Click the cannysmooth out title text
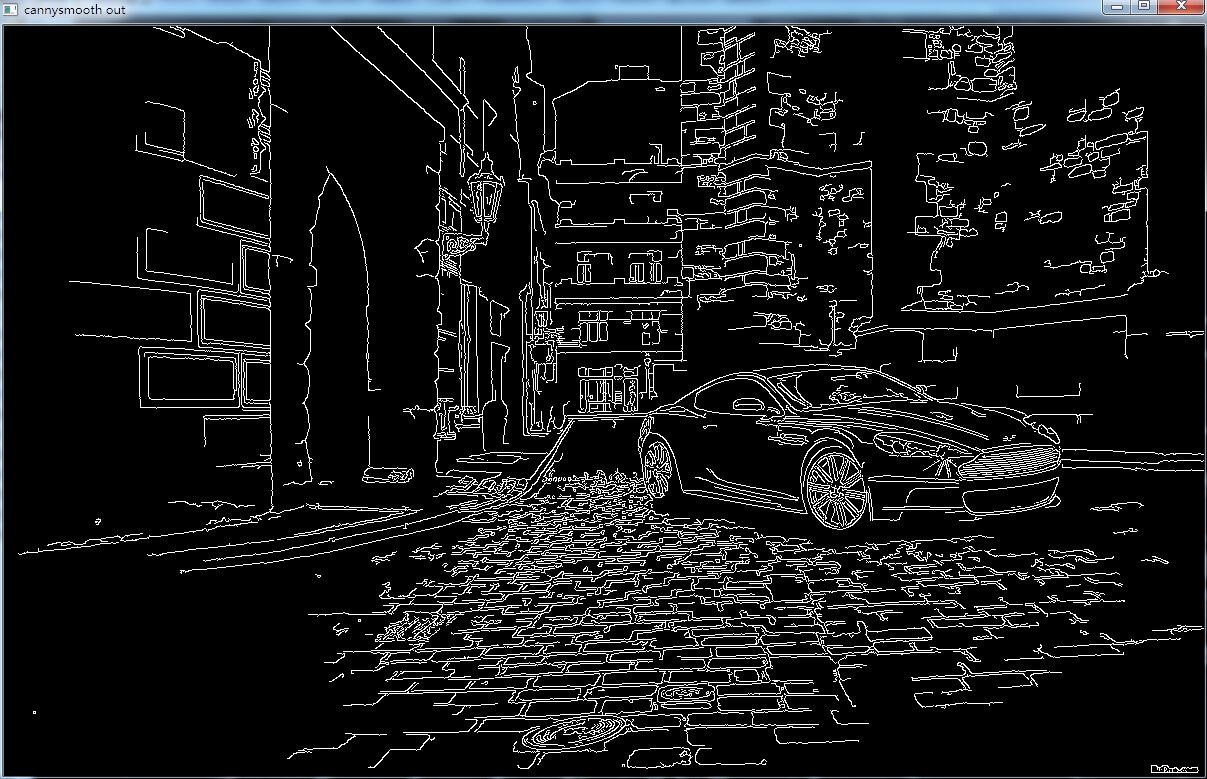Screen dimensions: 1207x779 [75, 8]
